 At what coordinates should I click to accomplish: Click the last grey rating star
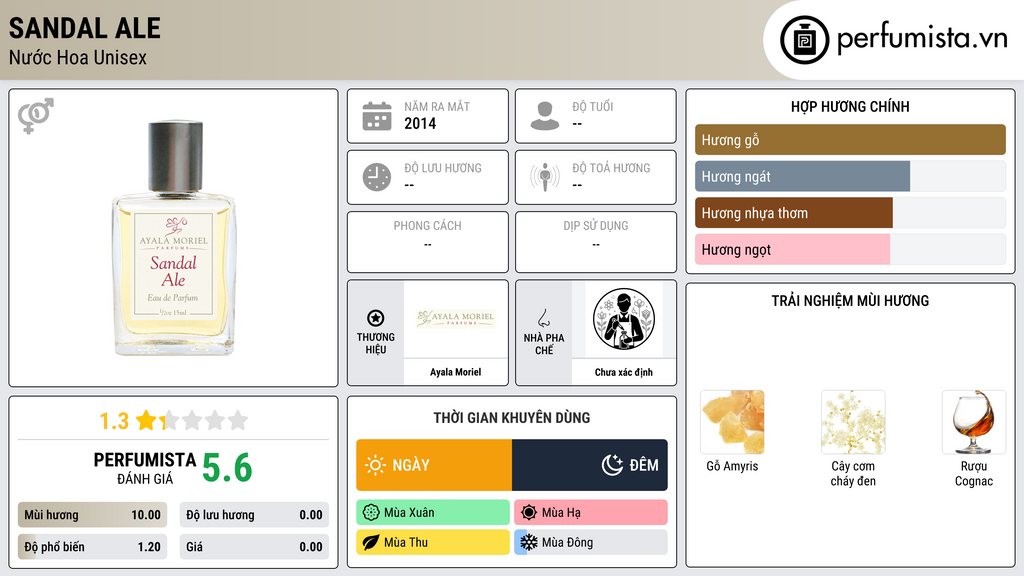pyautogui.click(x=238, y=420)
